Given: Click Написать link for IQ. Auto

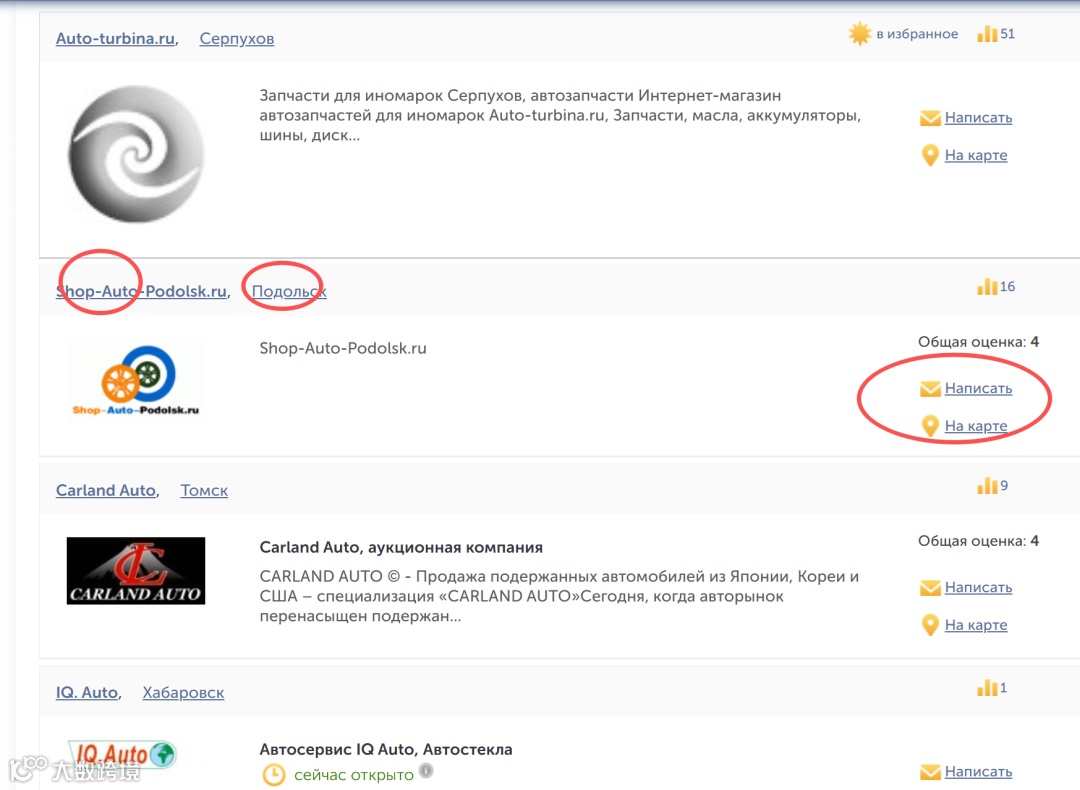Looking at the screenshot, I should click(978, 772).
